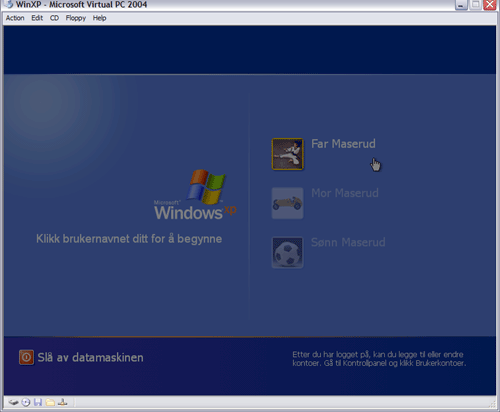Select Mor Maserud's car avatar picture
Viewport: 500px width, 412px height.
tap(287, 203)
